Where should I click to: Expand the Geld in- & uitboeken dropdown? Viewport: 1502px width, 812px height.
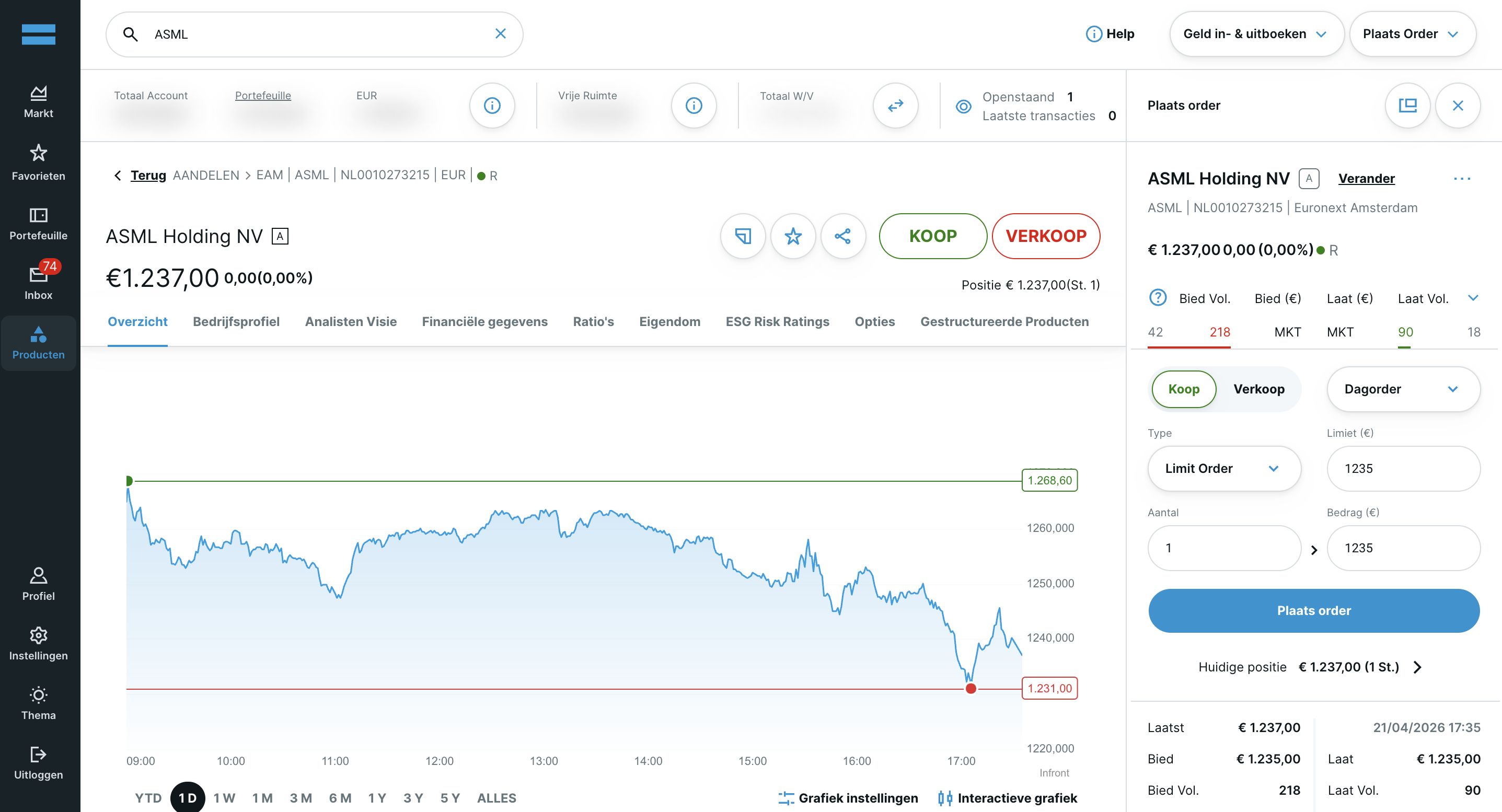1256,34
